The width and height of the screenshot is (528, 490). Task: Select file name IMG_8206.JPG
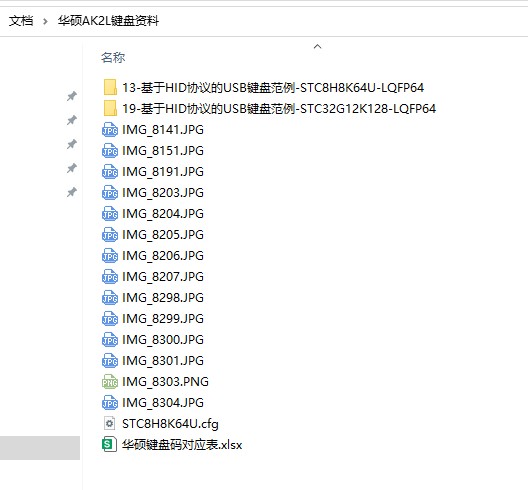(x=163, y=256)
